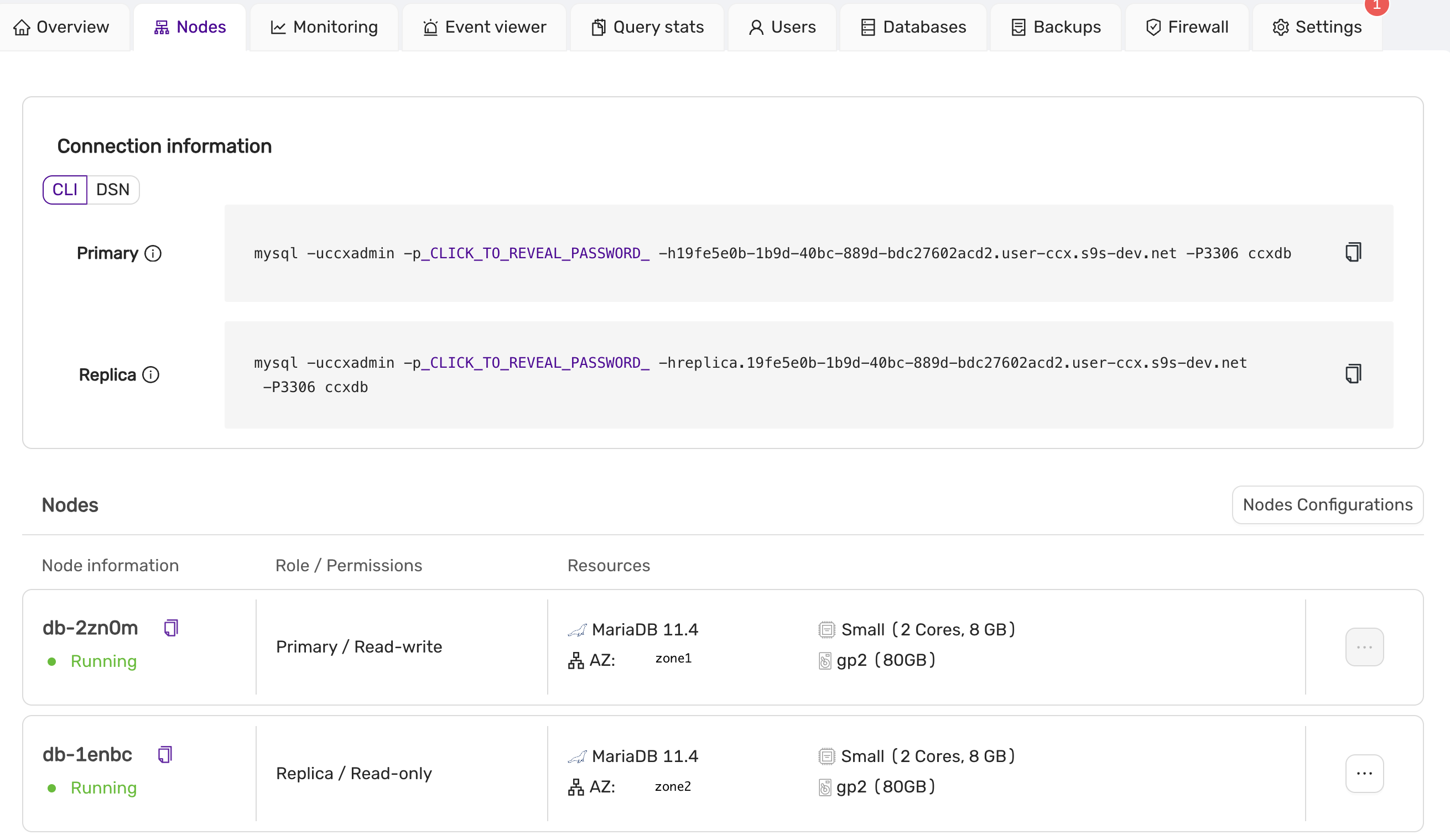Reveal the Replica connection password
The image size is (1450, 840).
click(x=537, y=362)
